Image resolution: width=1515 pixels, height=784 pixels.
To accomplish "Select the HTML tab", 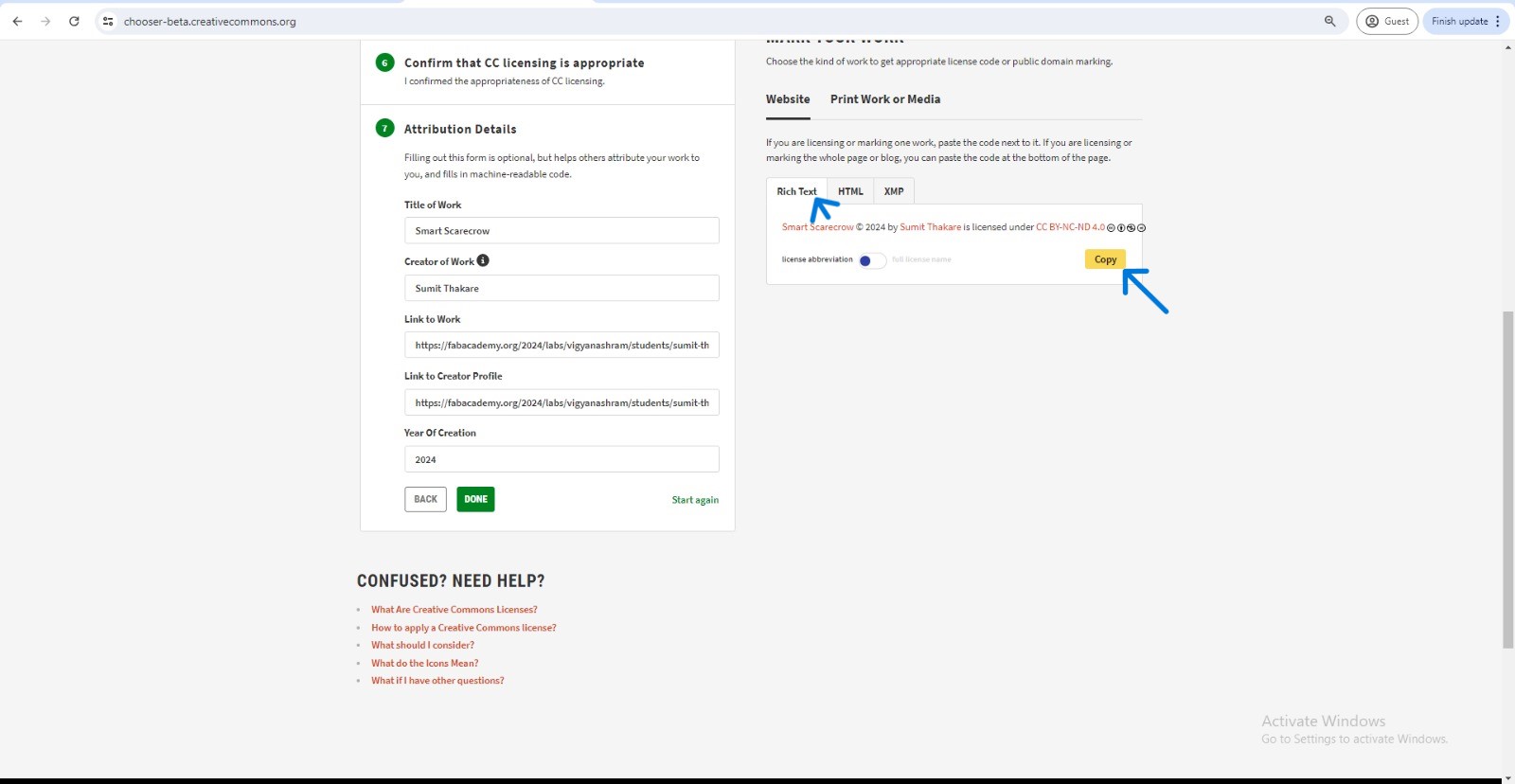I will pos(850,191).
